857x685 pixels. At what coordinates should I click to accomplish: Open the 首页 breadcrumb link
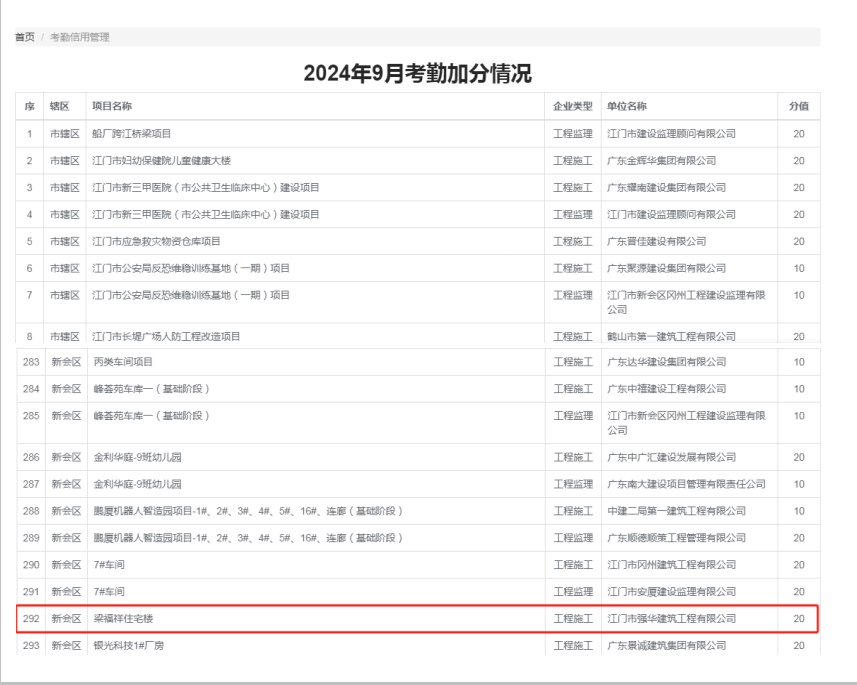25,37
